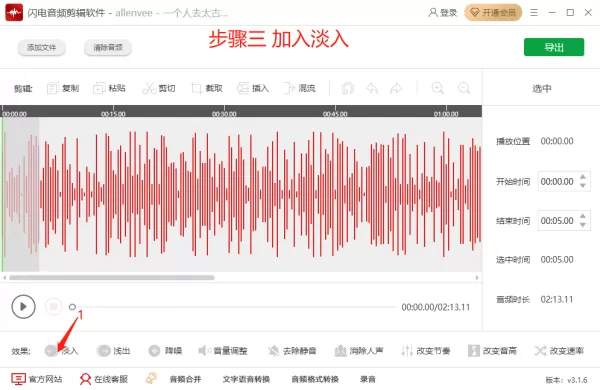This screenshot has height=390, width=600.
Task: Open Audio Format Conversion (音频格式转换)
Action: 315,379
